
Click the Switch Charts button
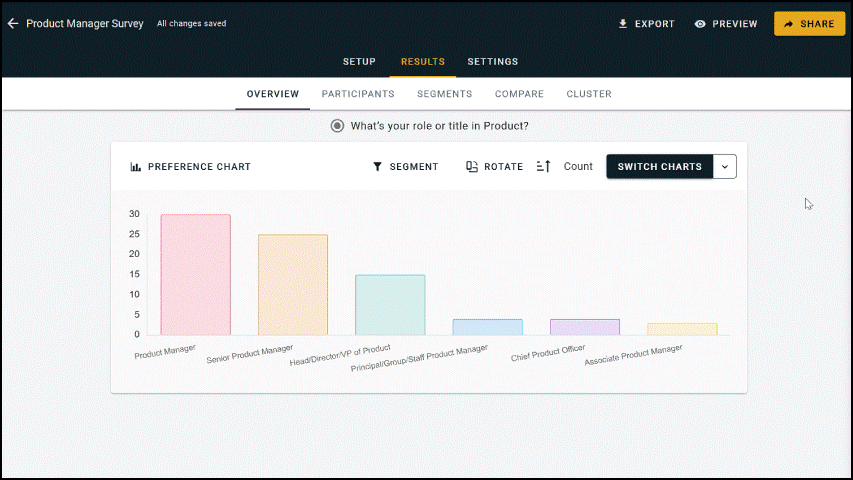(659, 167)
